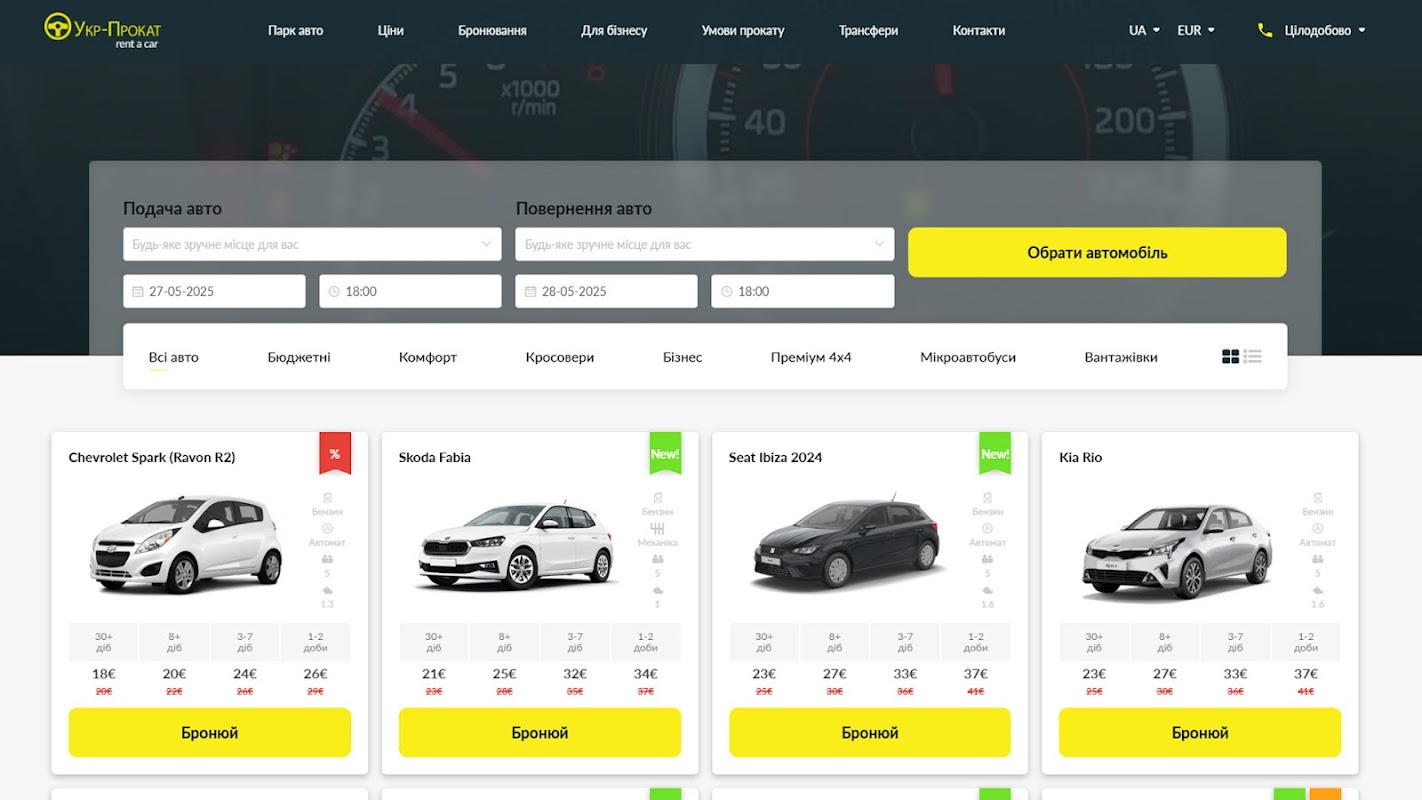The width and height of the screenshot is (1422, 800).
Task: Open the Skoda Fabia title link
Action: [x=435, y=457]
